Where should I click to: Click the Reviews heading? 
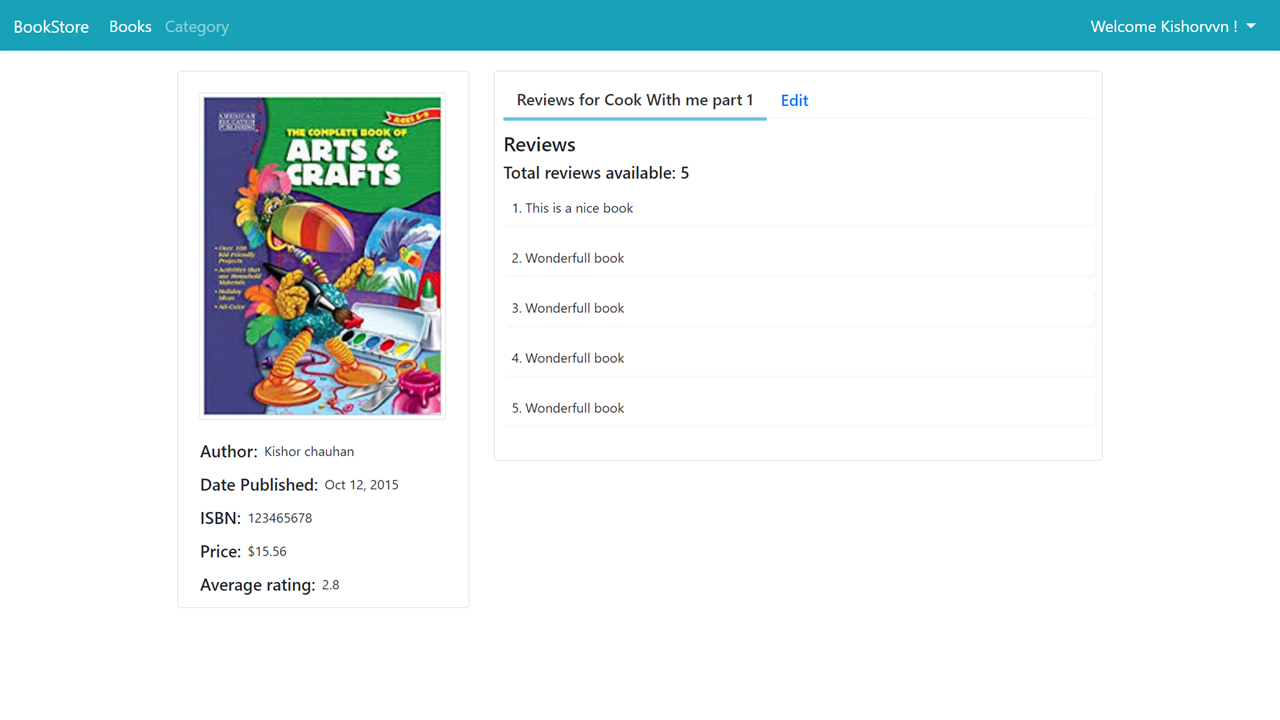pyautogui.click(x=540, y=144)
